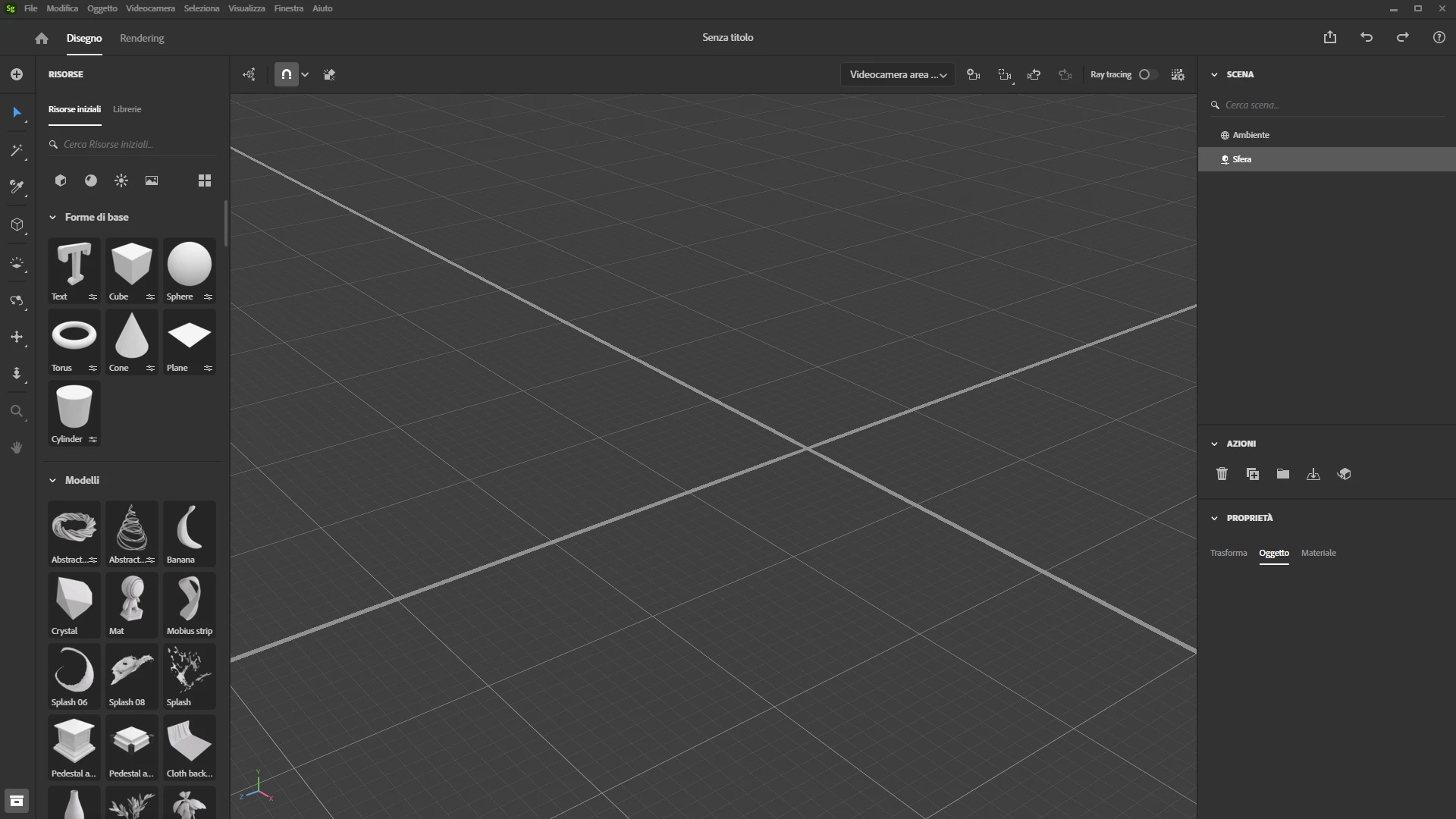Click the share export icon
Screen dimensions: 1456x819
click(1330, 37)
